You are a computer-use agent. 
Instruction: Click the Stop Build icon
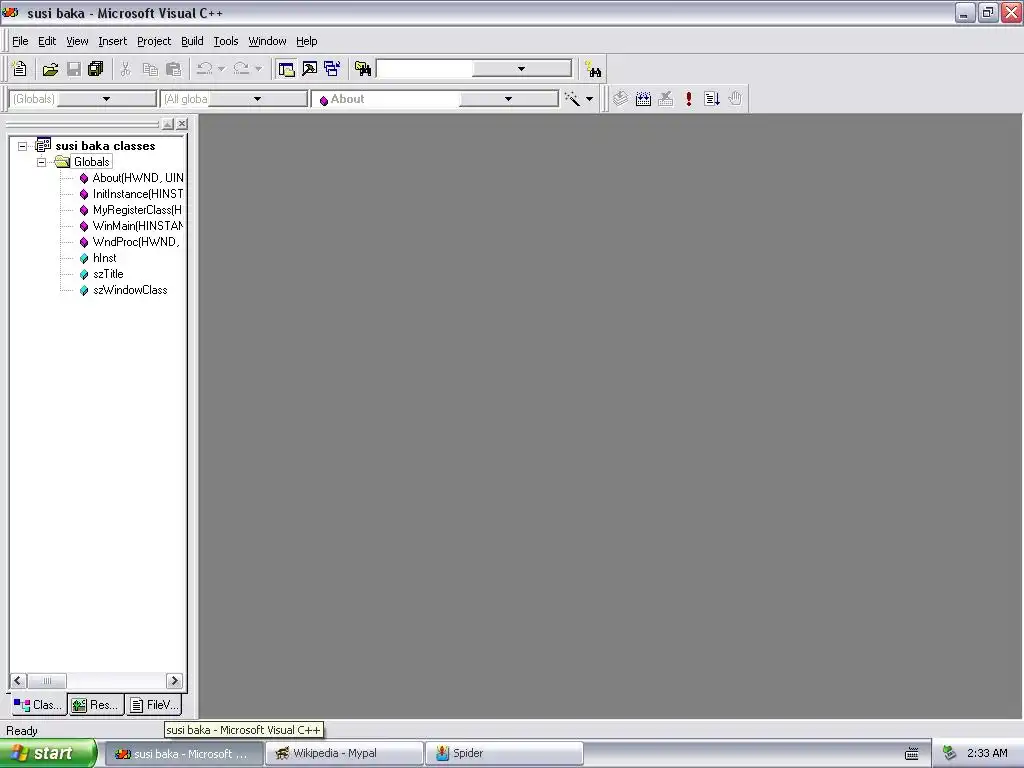[x=665, y=99]
